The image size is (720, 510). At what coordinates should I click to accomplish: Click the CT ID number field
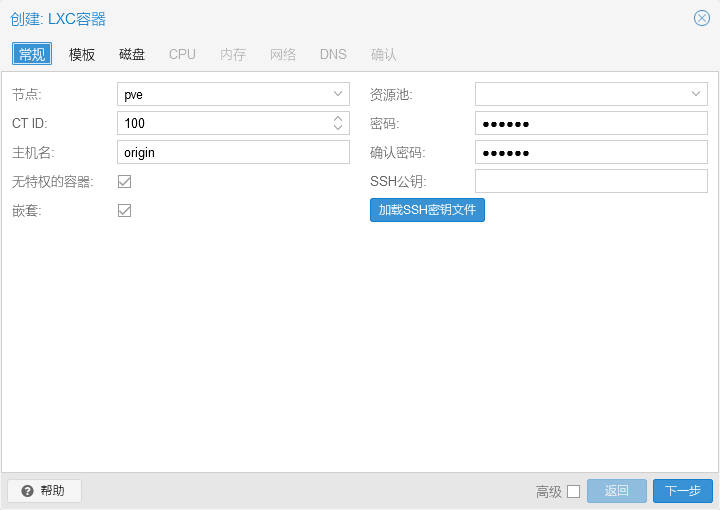click(222, 123)
